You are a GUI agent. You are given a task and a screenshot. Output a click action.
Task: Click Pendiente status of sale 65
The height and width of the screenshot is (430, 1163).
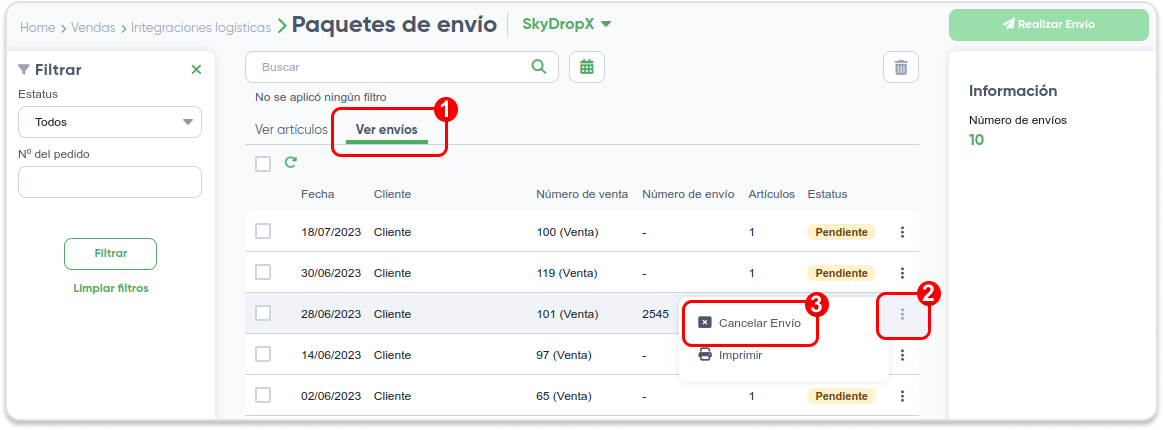pyautogui.click(x=841, y=396)
